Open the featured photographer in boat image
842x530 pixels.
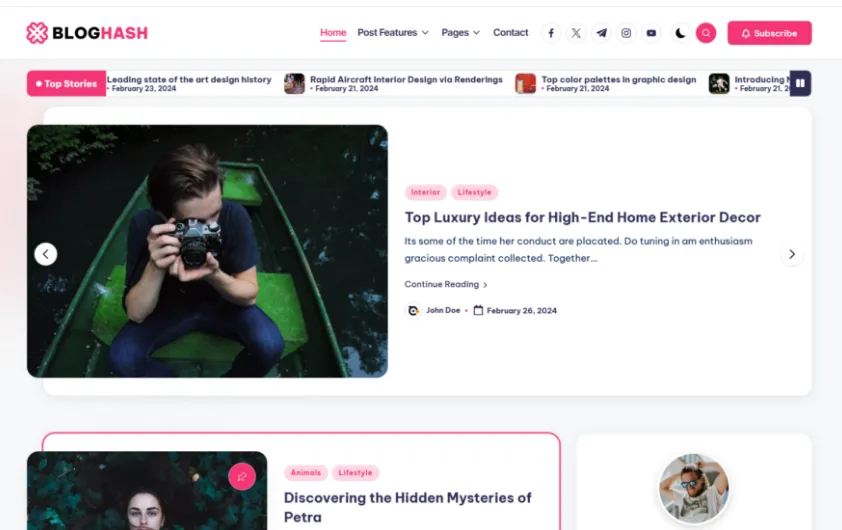(207, 251)
